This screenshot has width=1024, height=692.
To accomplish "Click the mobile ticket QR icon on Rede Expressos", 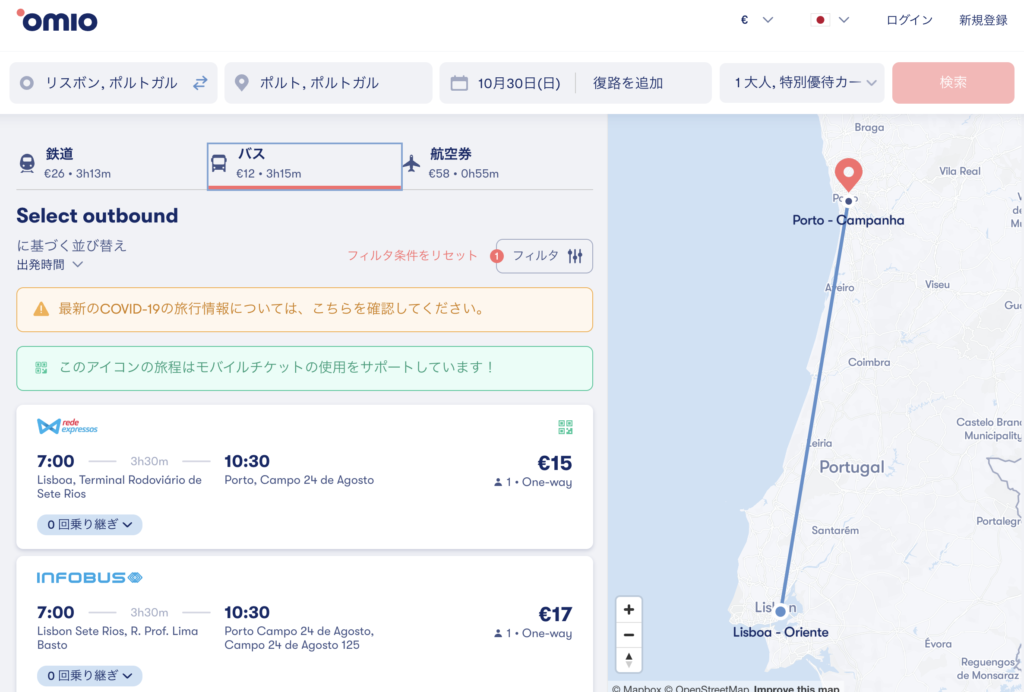I will tap(565, 427).
